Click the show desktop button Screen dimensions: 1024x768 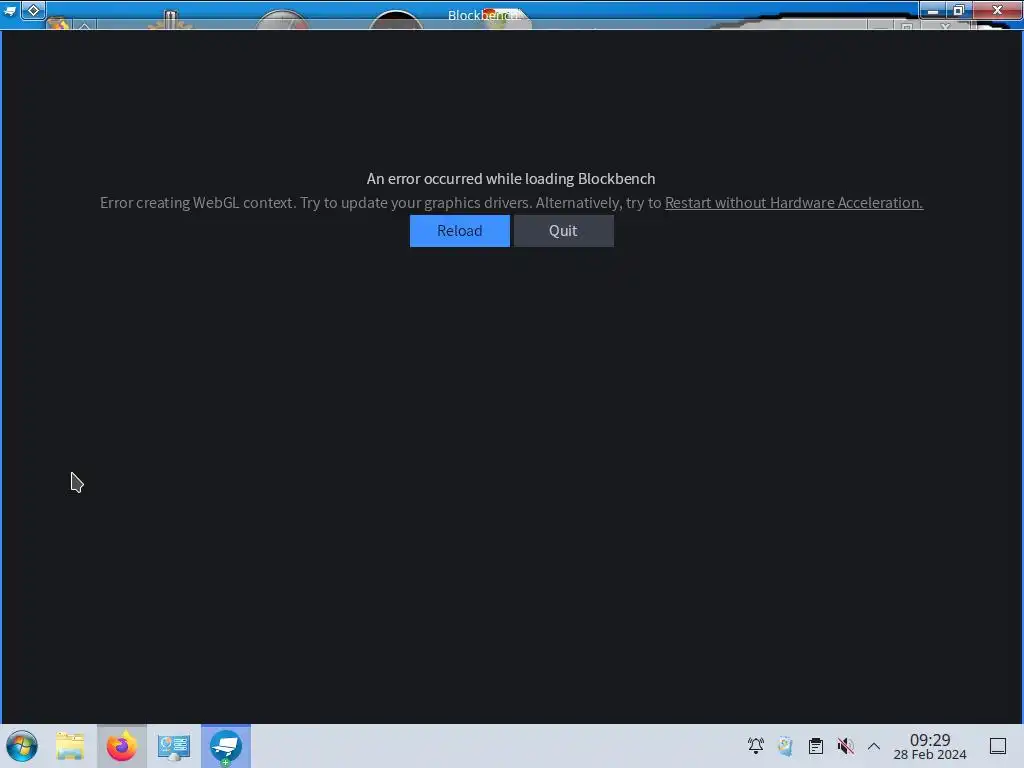click(x=998, y=746)
